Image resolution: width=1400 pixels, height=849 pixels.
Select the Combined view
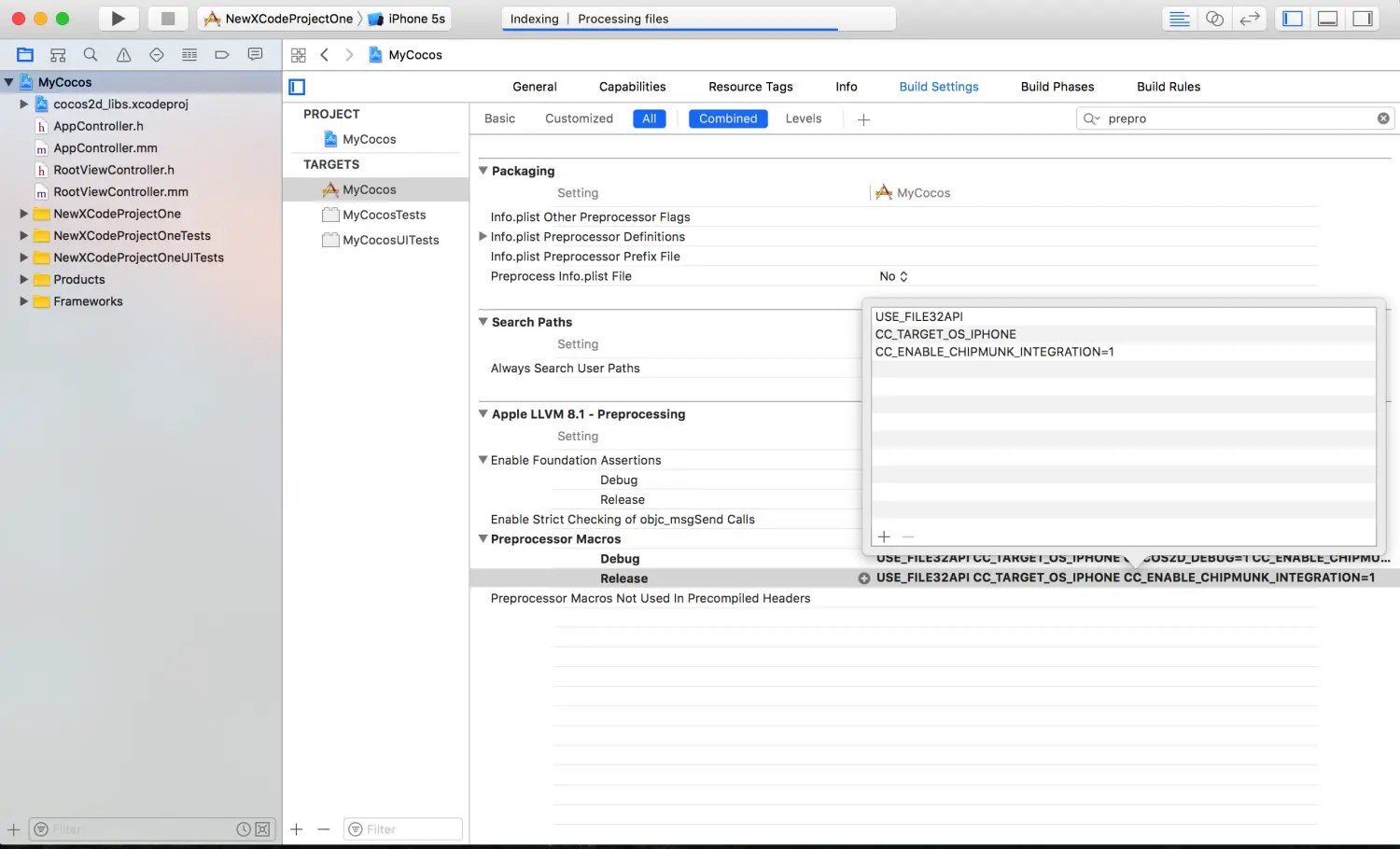728,118
